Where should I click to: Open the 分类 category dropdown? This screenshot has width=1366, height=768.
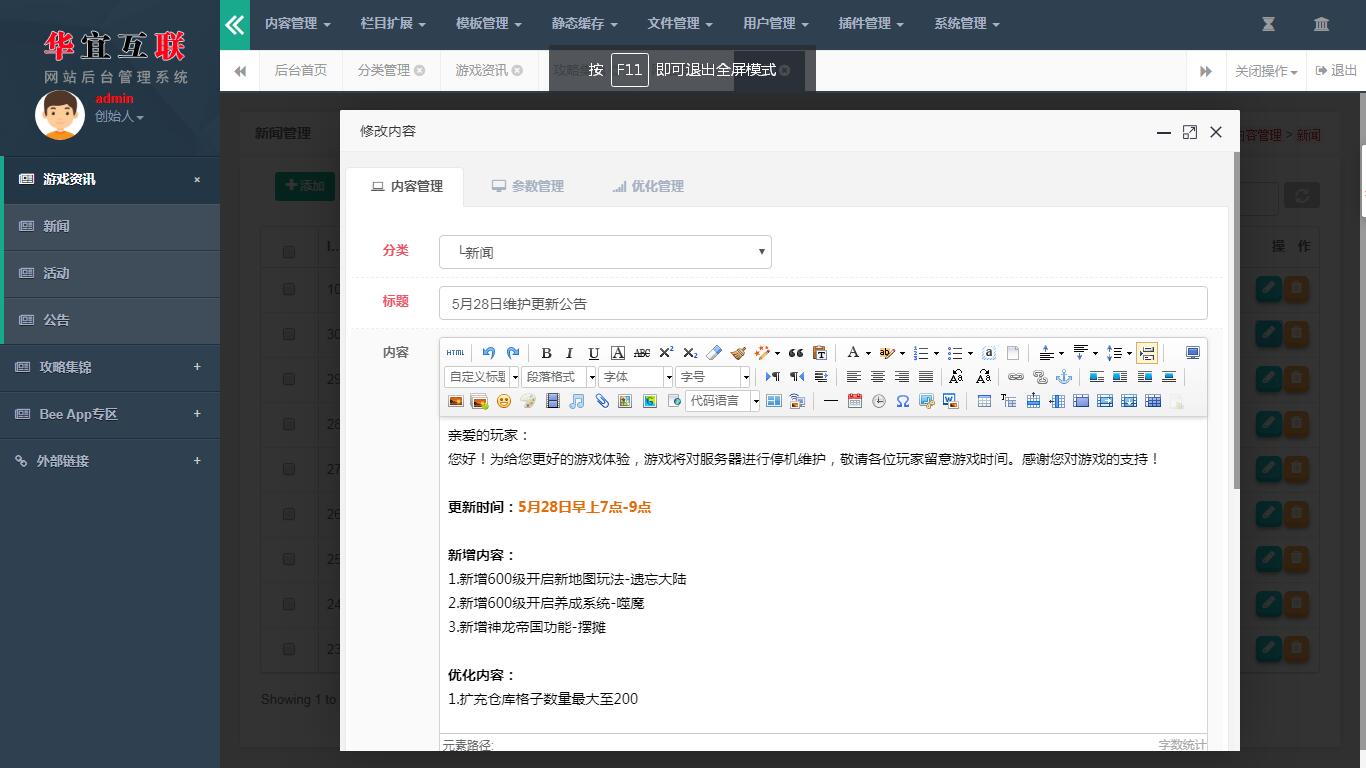pyautogui.click(x=605, y=252)
